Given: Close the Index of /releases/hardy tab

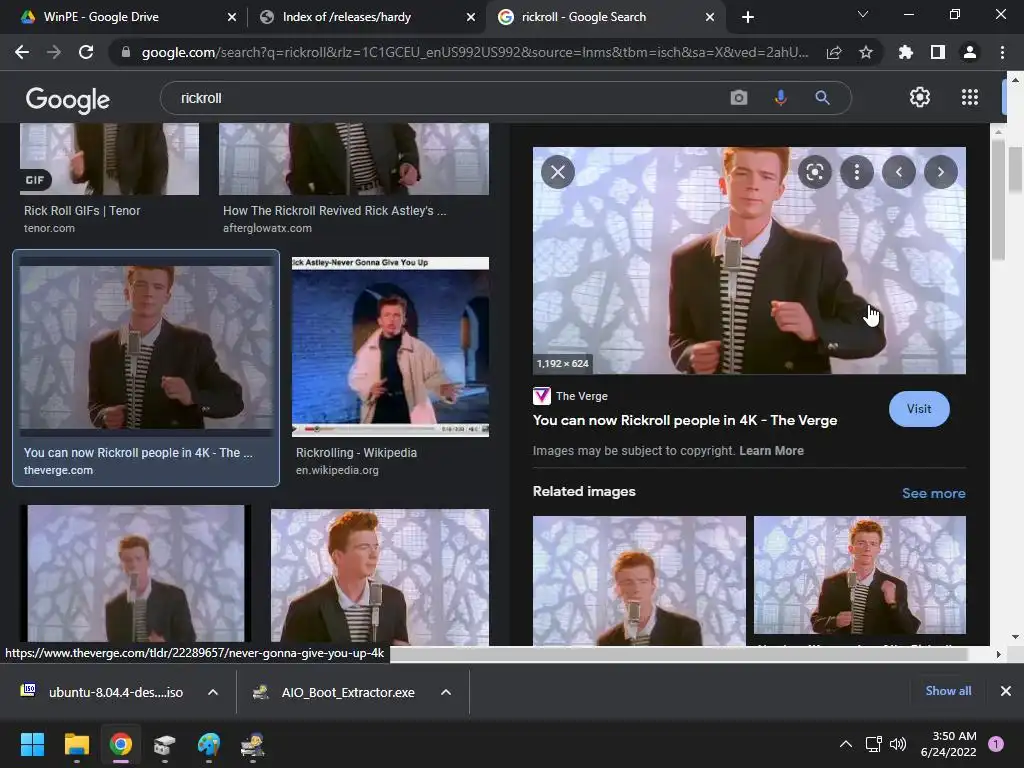Looking at the screenshot, I should pyautogui.click(x=471, y=17).
